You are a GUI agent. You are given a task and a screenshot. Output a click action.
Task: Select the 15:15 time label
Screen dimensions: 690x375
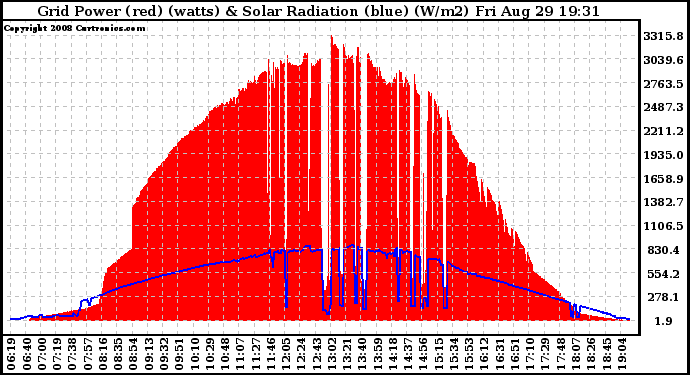pyautogui.click(x=440, y=354)
